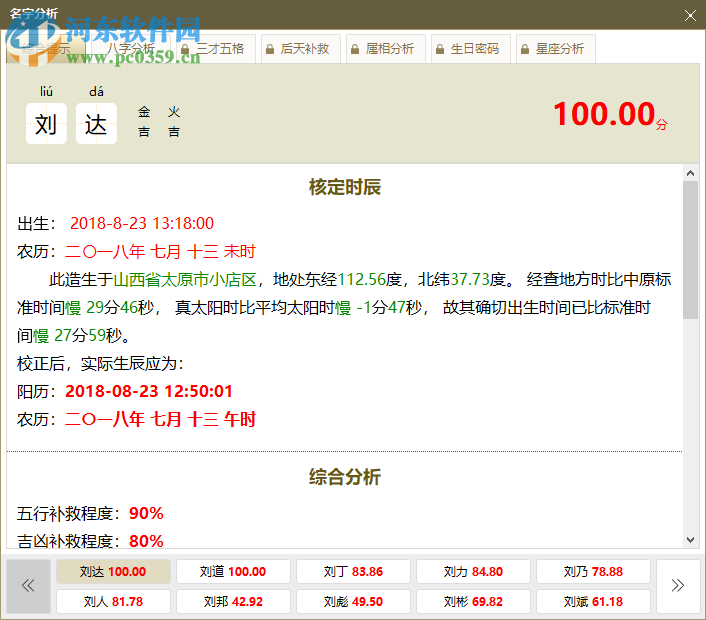Select name candidate 刘人 81.78
Viewport: 706px width, 620px height.
(113, 602)
